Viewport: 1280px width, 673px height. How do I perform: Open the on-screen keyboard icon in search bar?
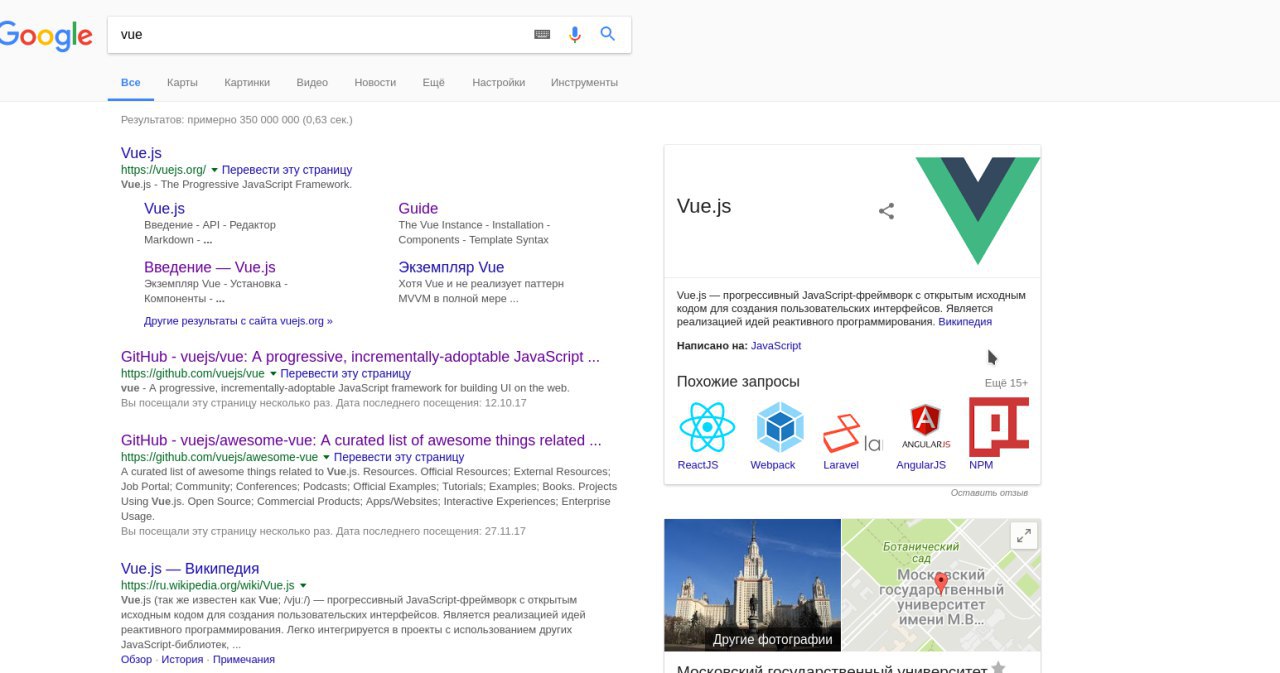[x=542, y=34]
